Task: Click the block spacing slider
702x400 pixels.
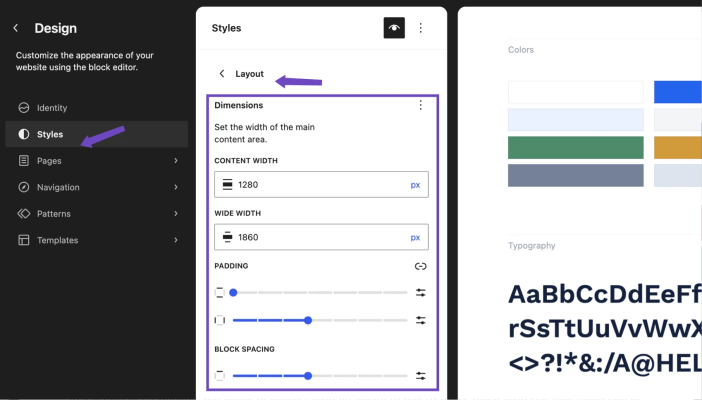Action: [320, 376]
